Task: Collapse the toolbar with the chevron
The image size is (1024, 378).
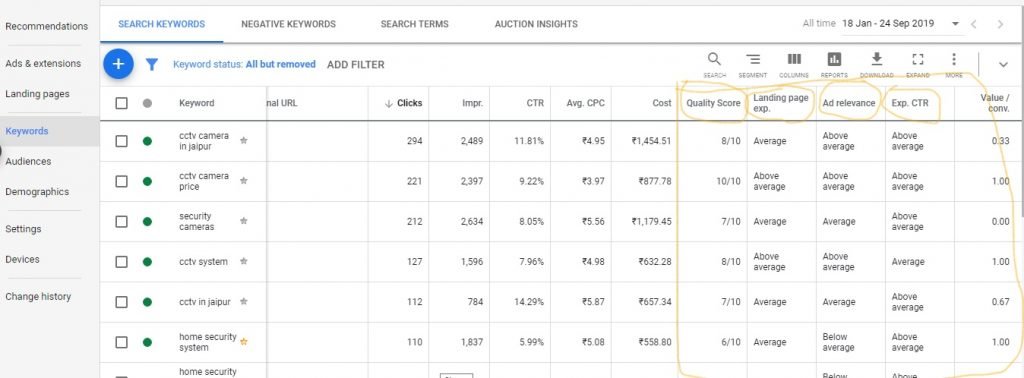Action: point(1003,64)
